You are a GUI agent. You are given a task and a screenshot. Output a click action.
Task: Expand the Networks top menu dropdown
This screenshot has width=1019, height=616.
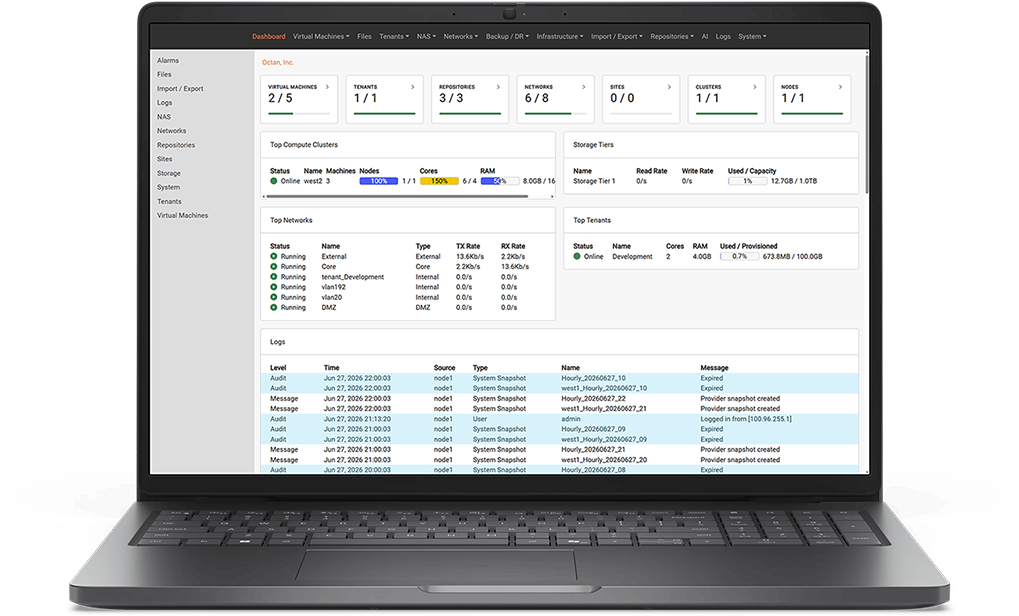point(460,36)
